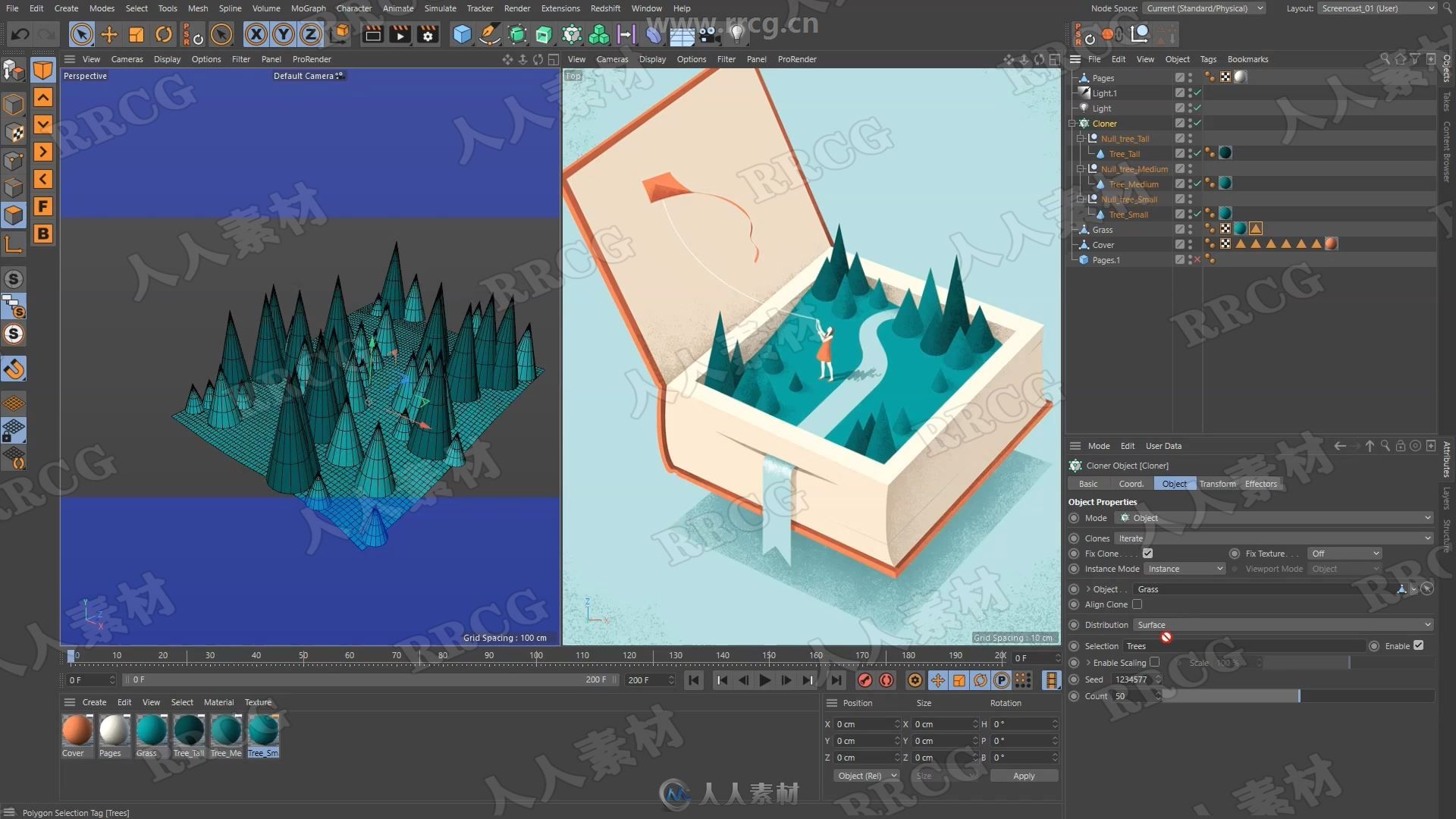The height and width of the screenshot is (819, 1456).
Task: Expand Distribution dropdown to change mode
Action: tap(1283, 624)
